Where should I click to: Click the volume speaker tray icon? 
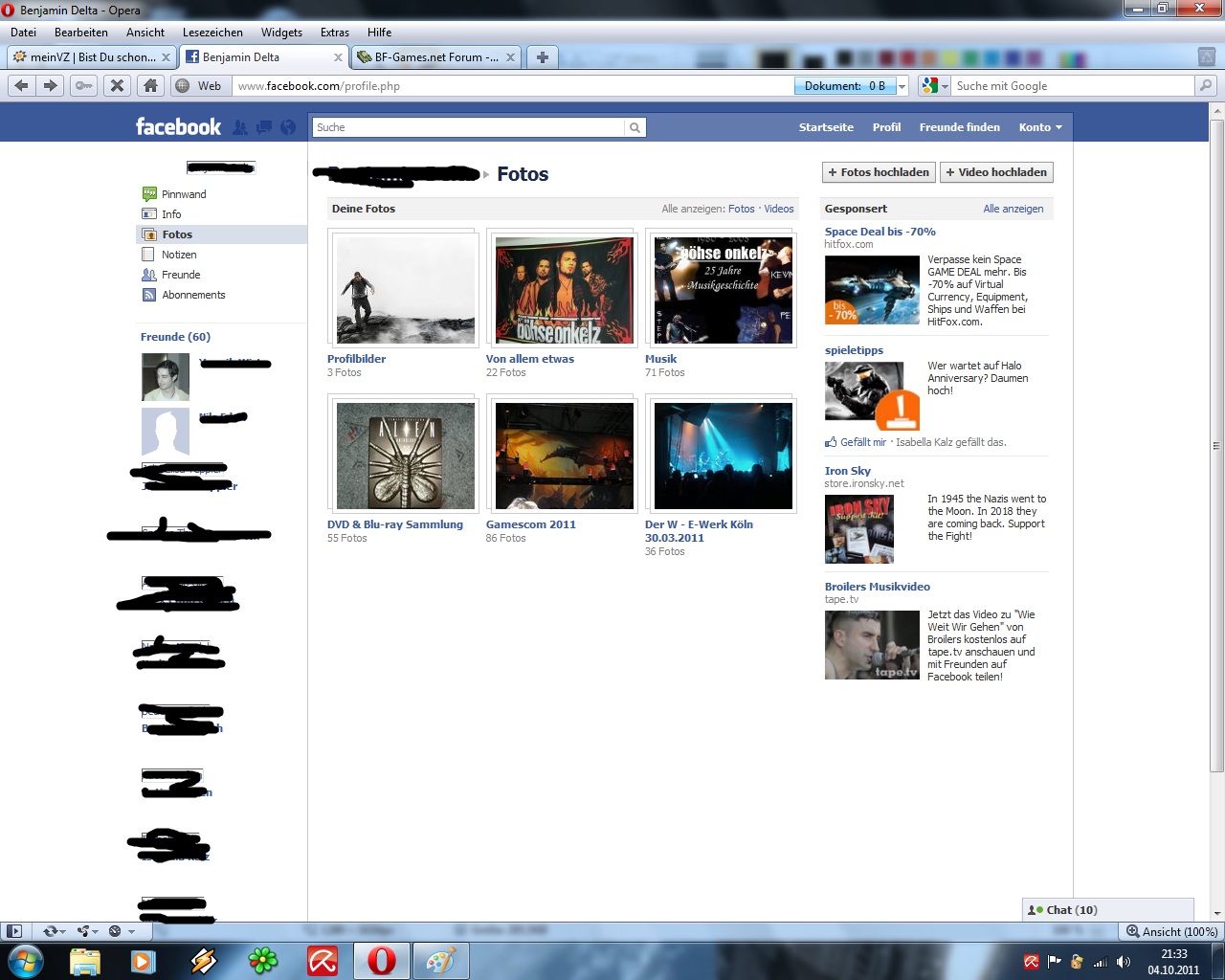click(1124, 962)
